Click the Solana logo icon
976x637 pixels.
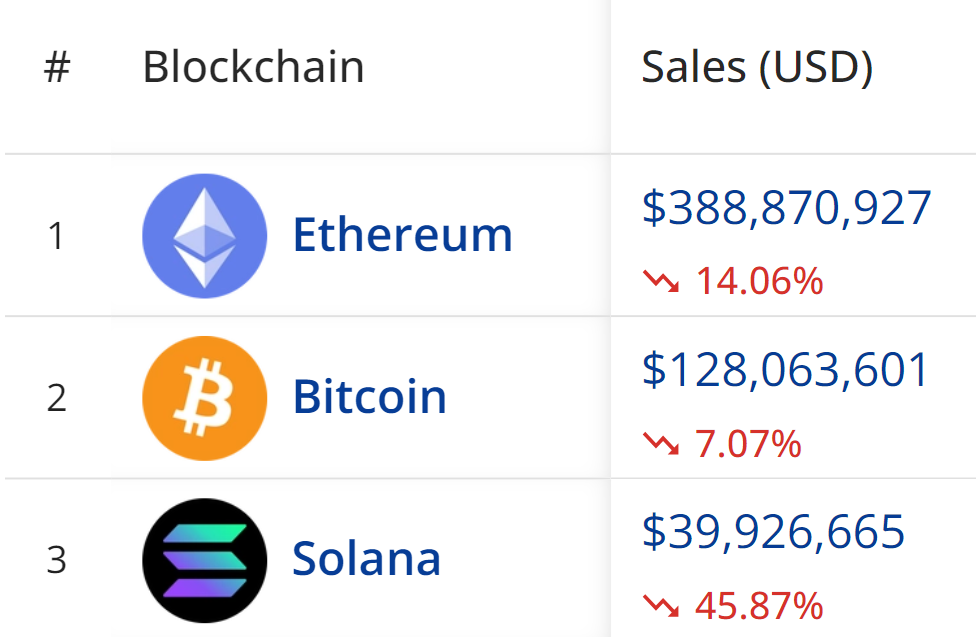(205, 559)
